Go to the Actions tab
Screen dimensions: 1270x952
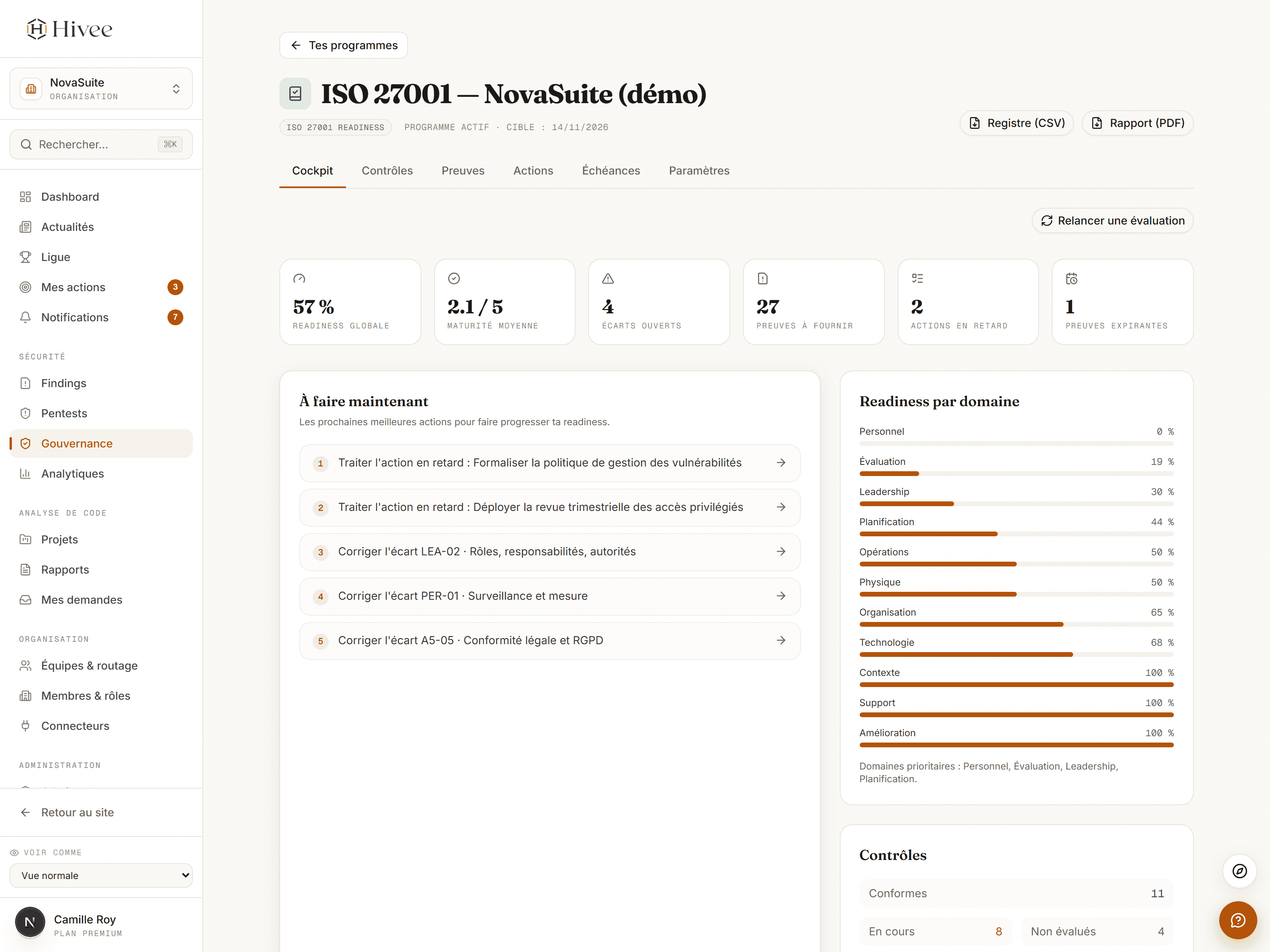pos(533,171)
